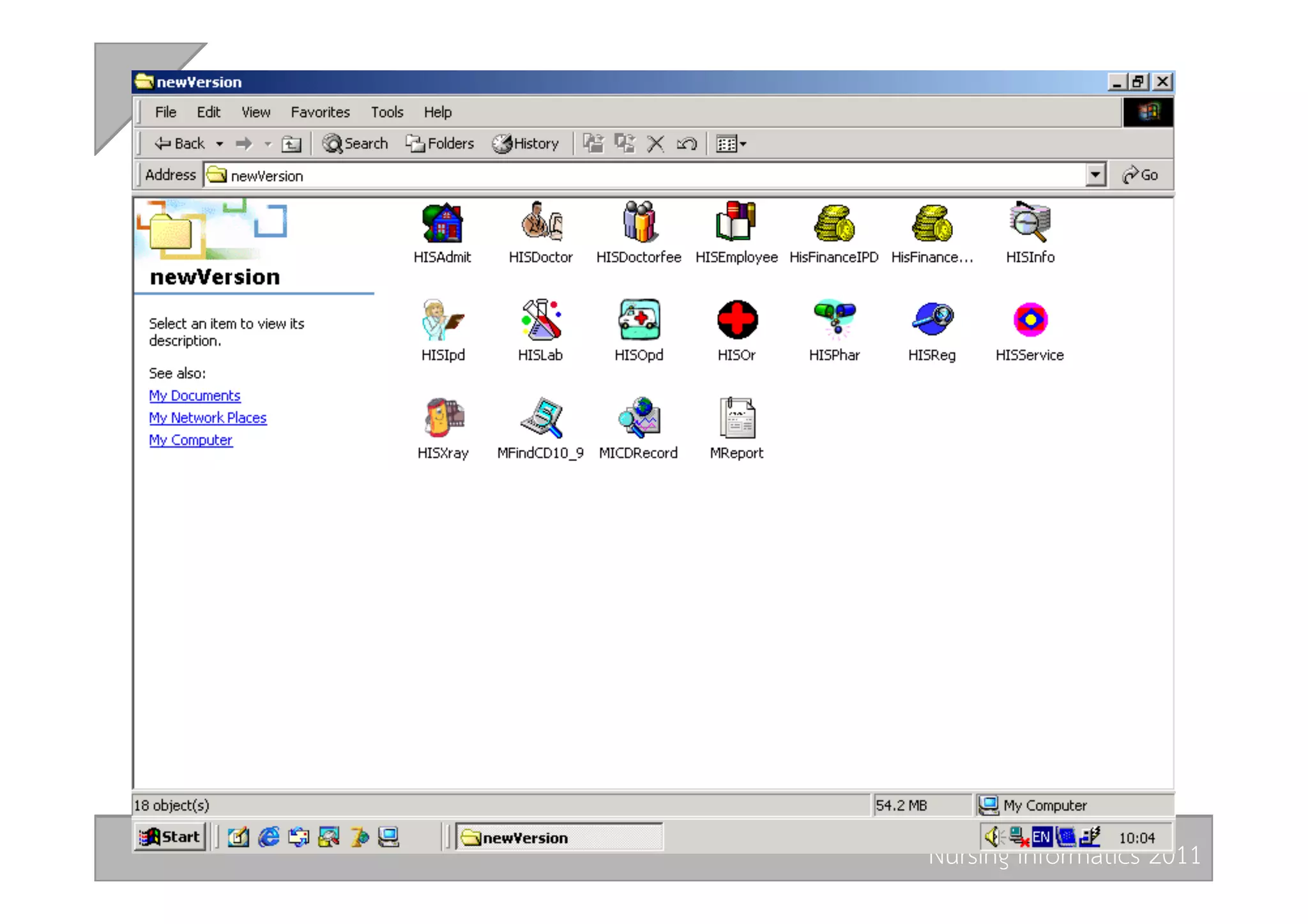Open the Views dropdown button
This screenshot has width=1308, height=924.
(x=731, y=144)
